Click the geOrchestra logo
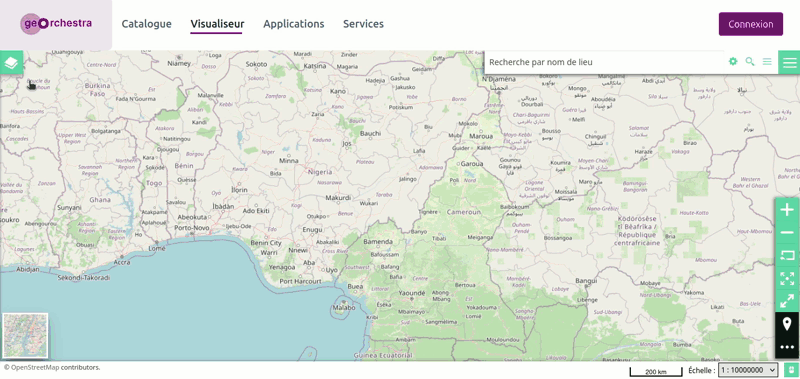Viewport: 800px width, 379px height. pyautogui.click(x=56, y=23)
